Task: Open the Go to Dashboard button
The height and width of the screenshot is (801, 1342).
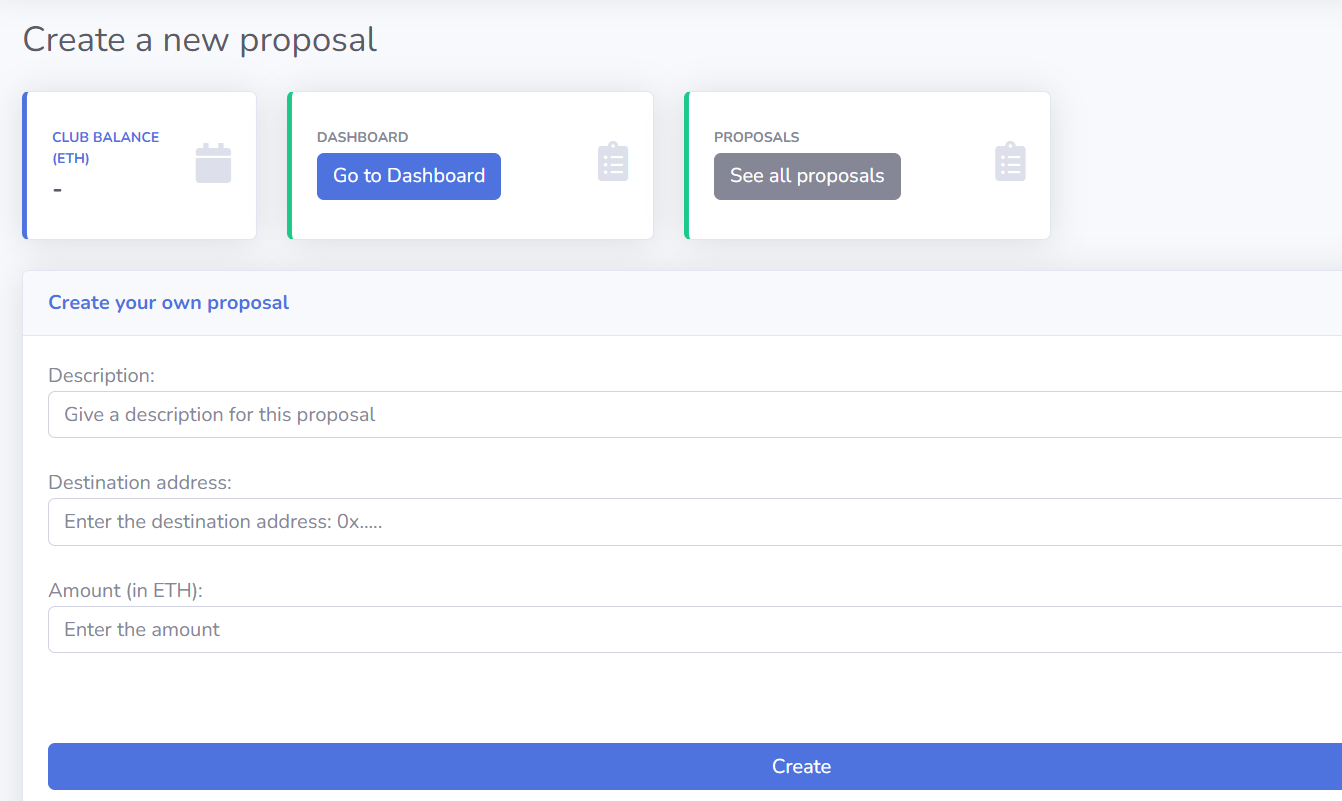Action: pyautogui.click(x=409, y=176)
